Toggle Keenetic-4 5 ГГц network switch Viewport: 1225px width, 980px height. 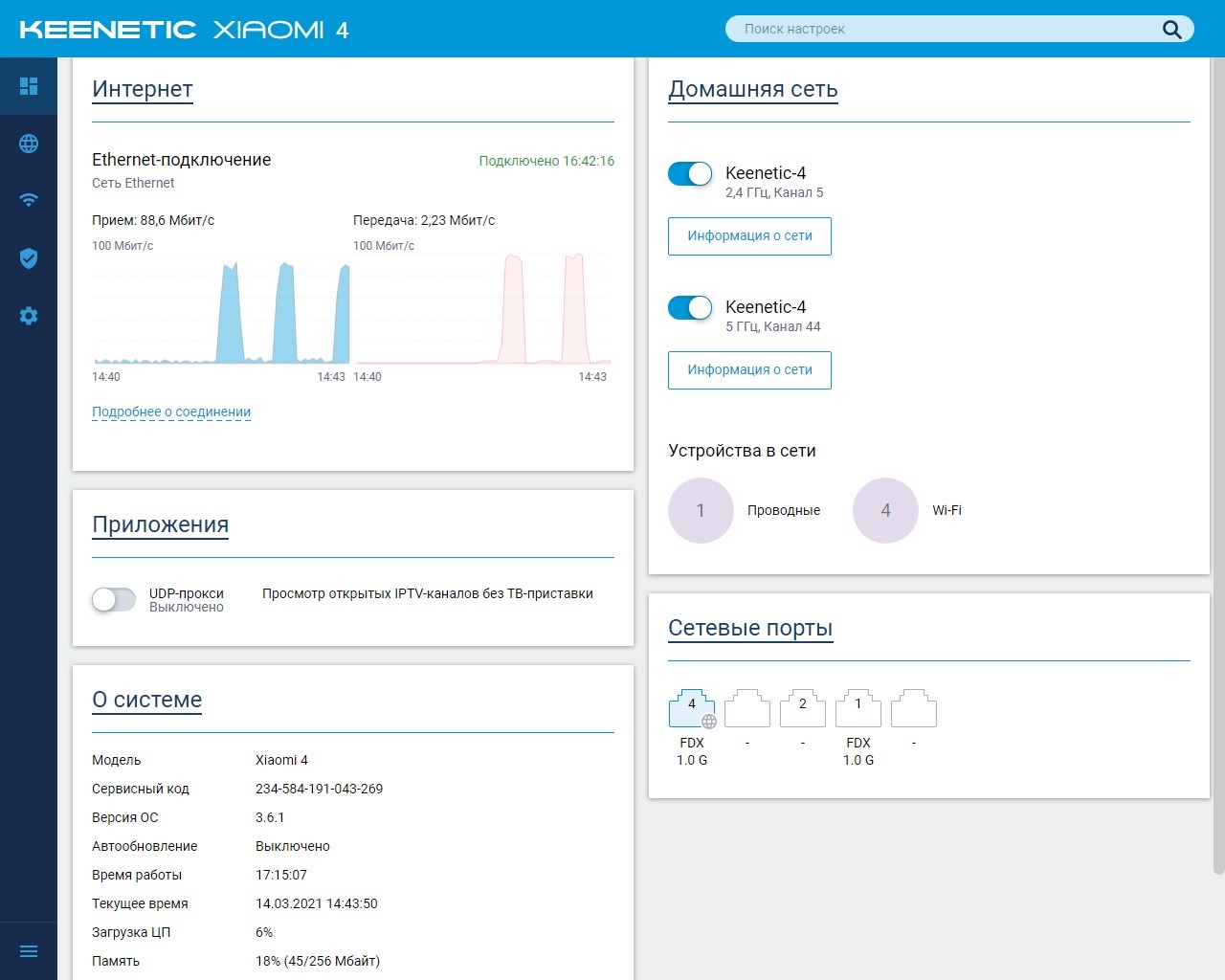[690, 307]
